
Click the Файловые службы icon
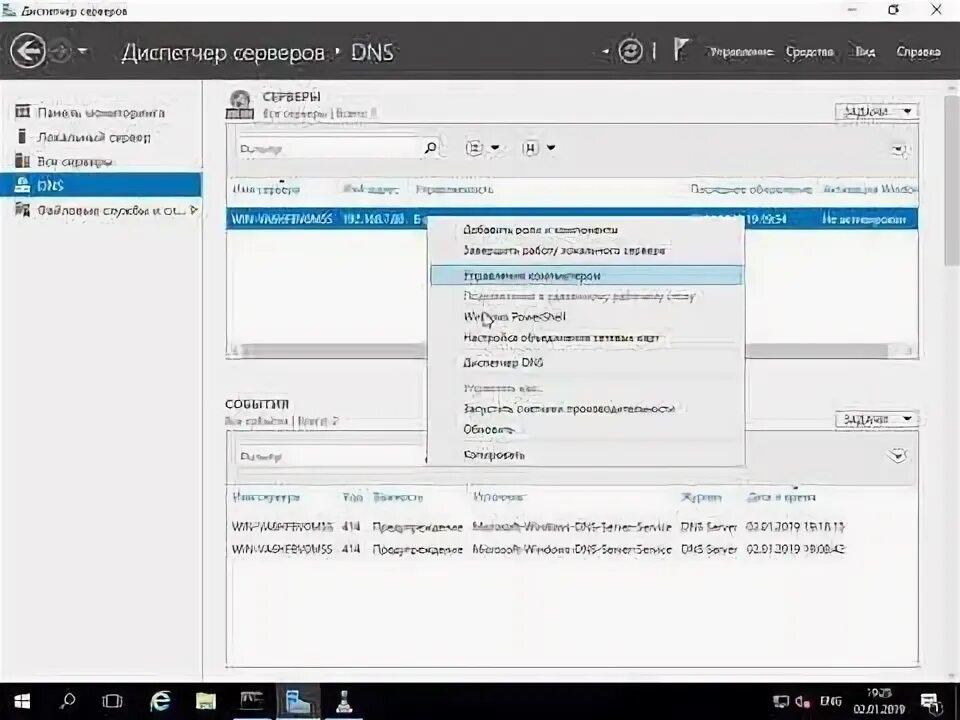23,210
